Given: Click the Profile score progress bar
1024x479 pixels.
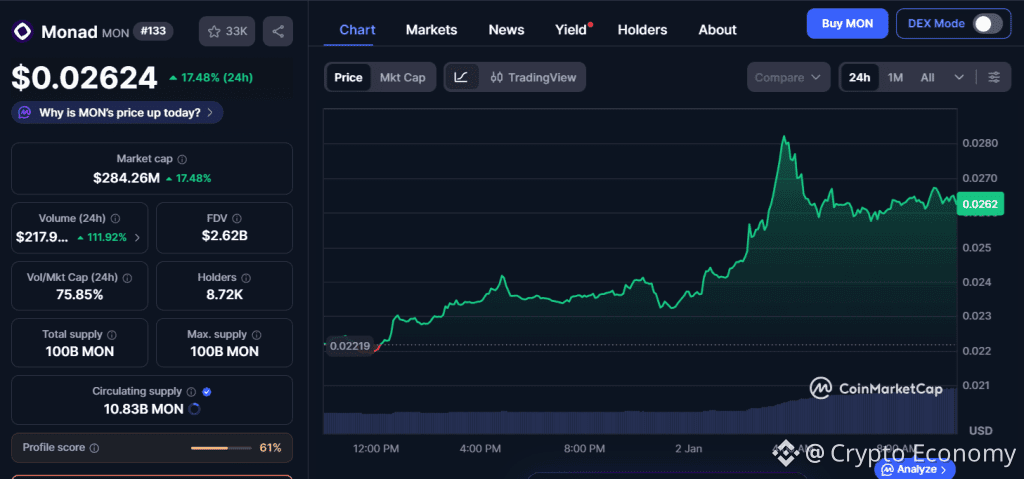Looking at the screenshot, I should [x=221, y=448].
